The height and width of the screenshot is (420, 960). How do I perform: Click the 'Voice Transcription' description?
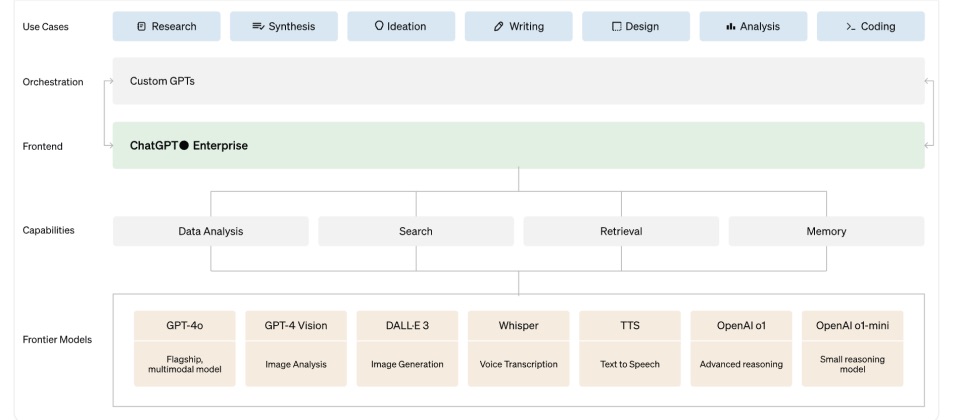pyautogui.click(x=519, y=364)
